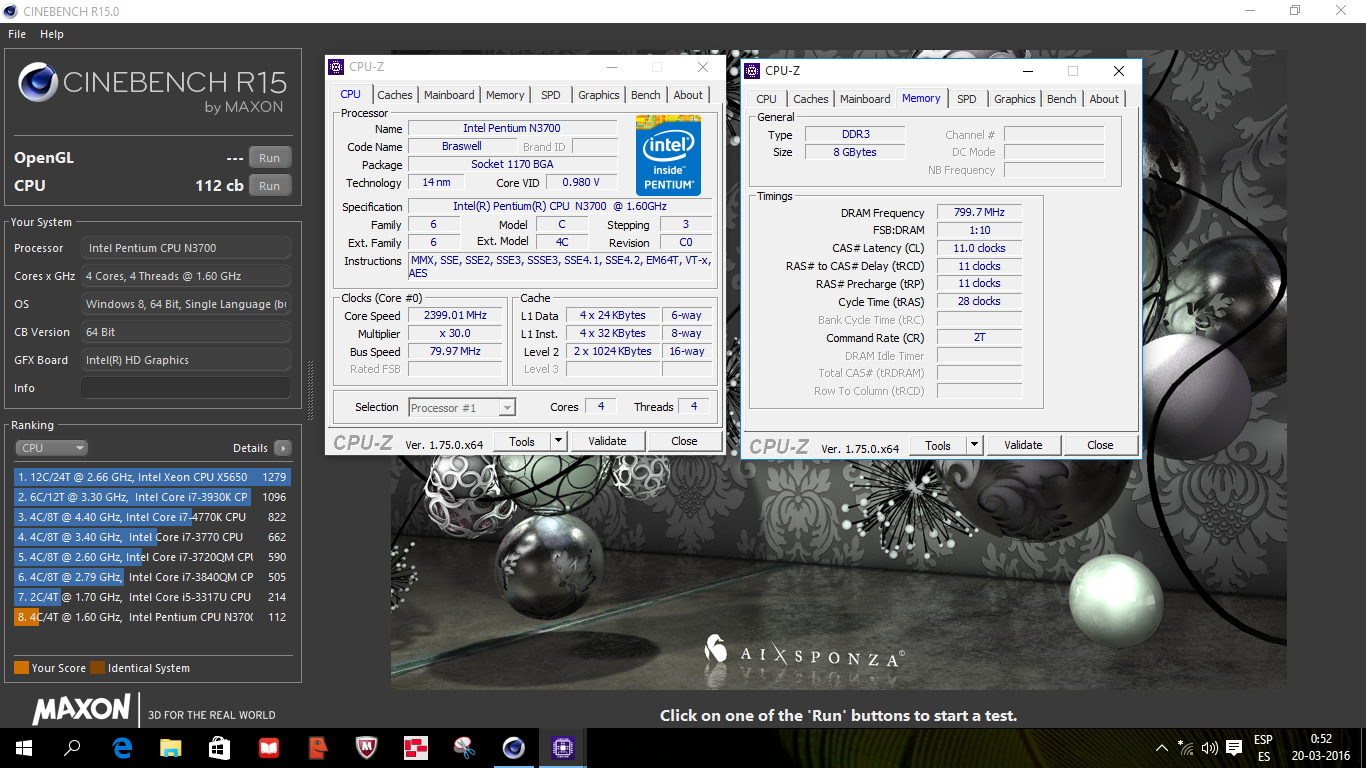Select i7-4770K ranking row
Viewport: 1366px width, 768px height.
(152, 517)
